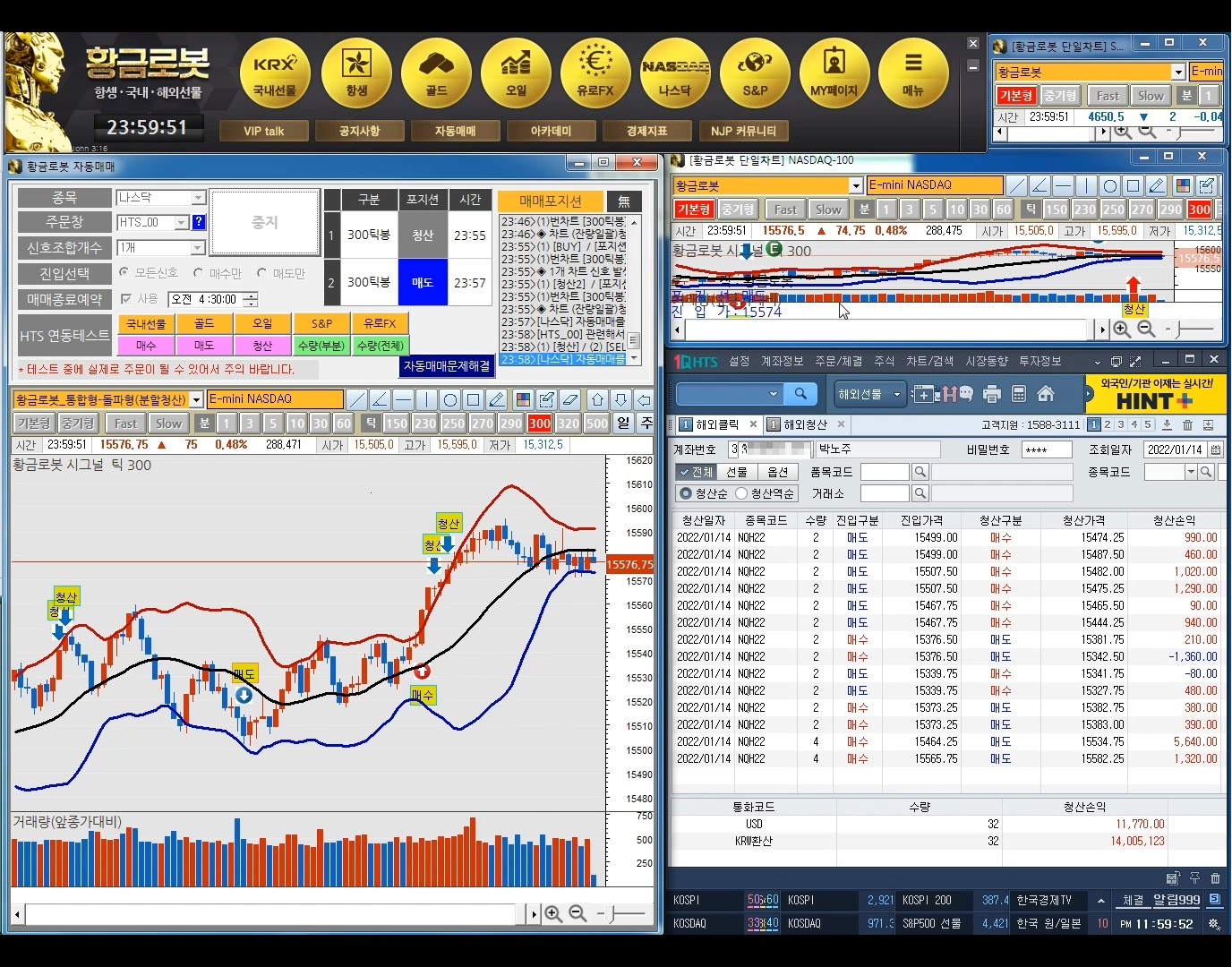
Task: Open the S&P round icon
Action: coord(755,73)
